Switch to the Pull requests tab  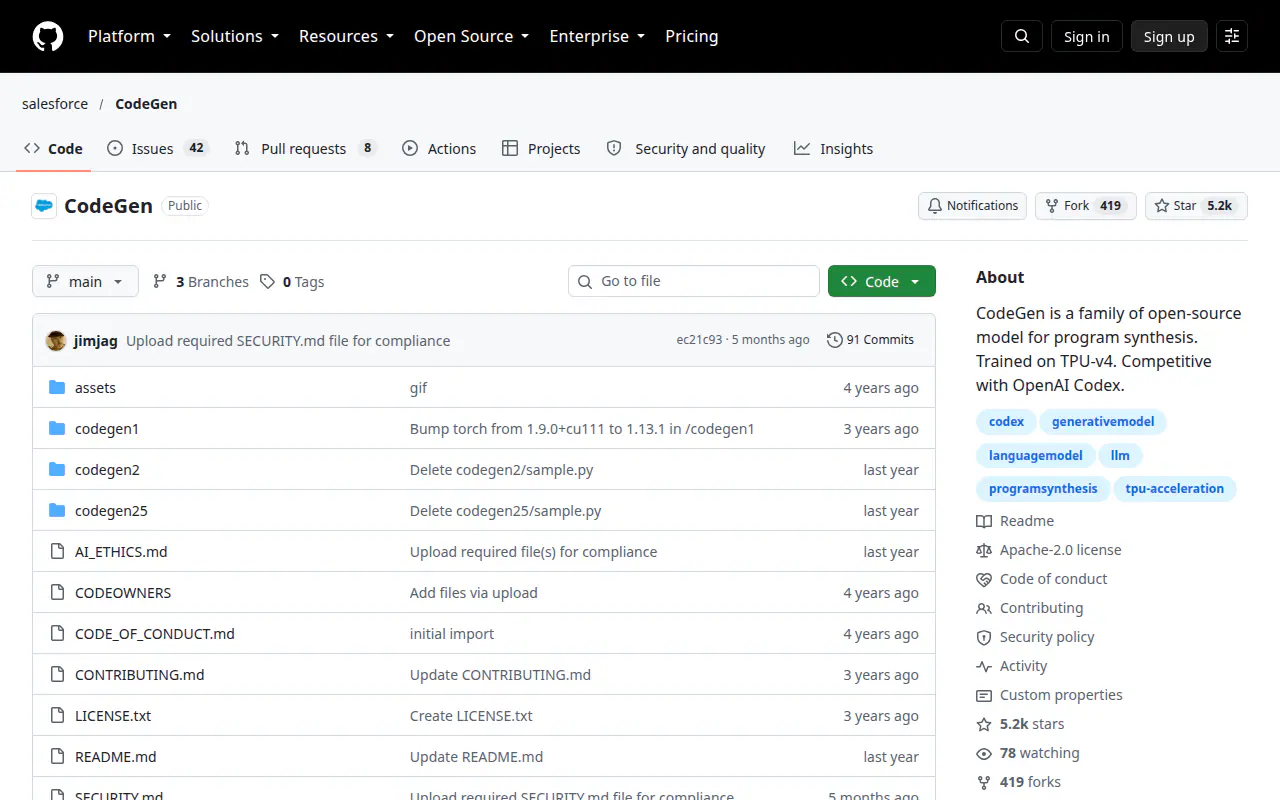pos(305,149)
